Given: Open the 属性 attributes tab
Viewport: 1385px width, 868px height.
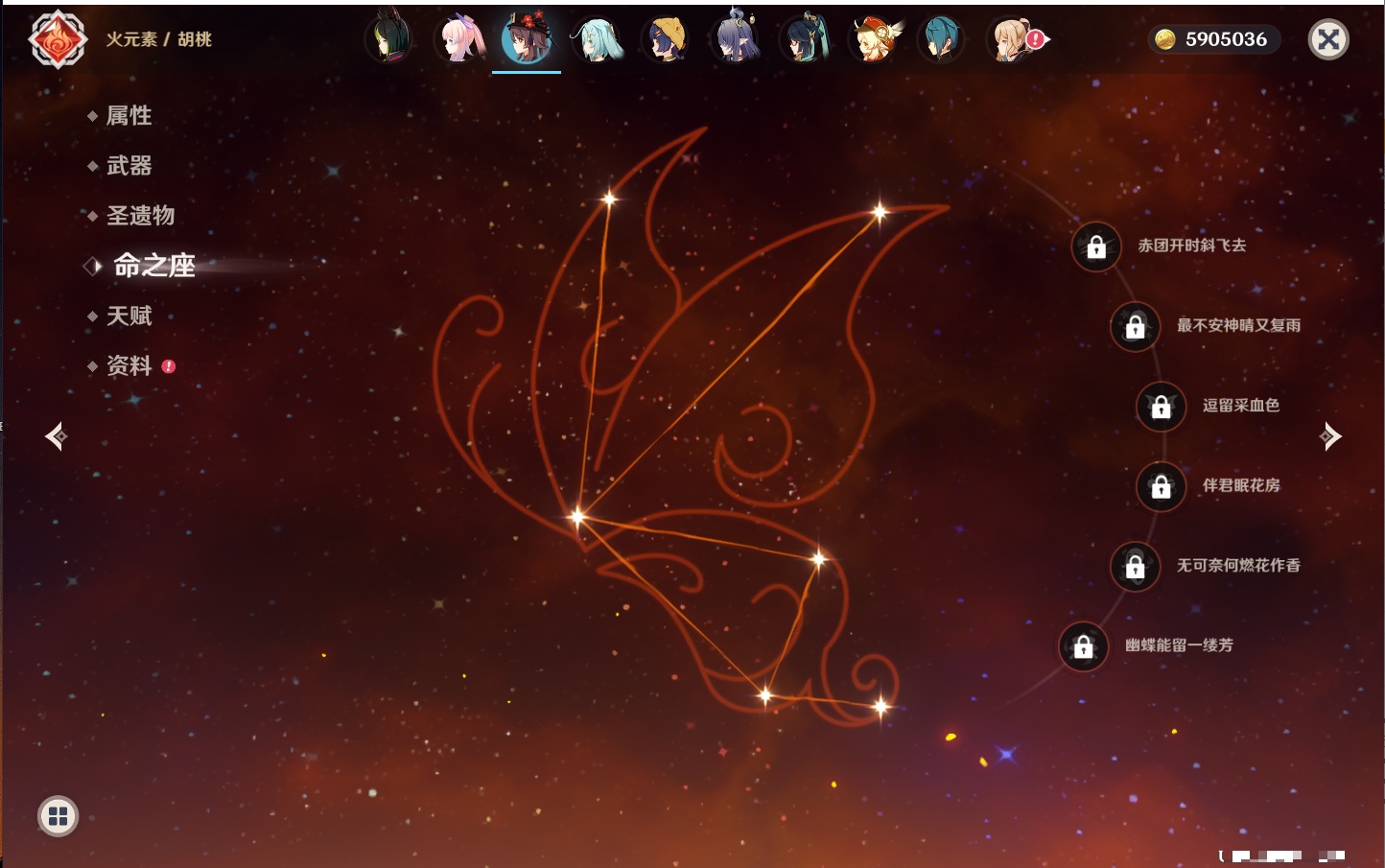Looking at the screenshot, I should coord(129,116).
